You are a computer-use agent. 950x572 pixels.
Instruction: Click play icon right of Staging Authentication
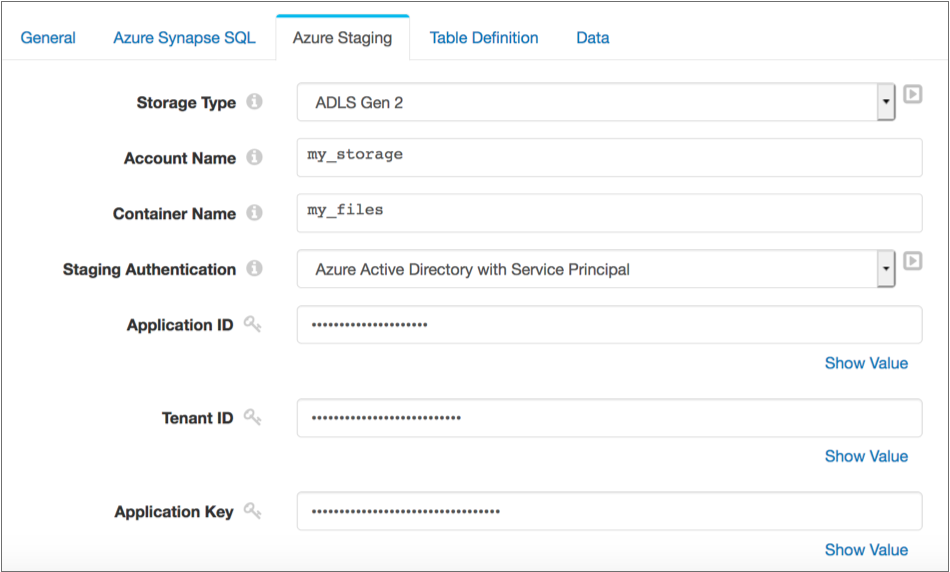click(x=912, y=261)
